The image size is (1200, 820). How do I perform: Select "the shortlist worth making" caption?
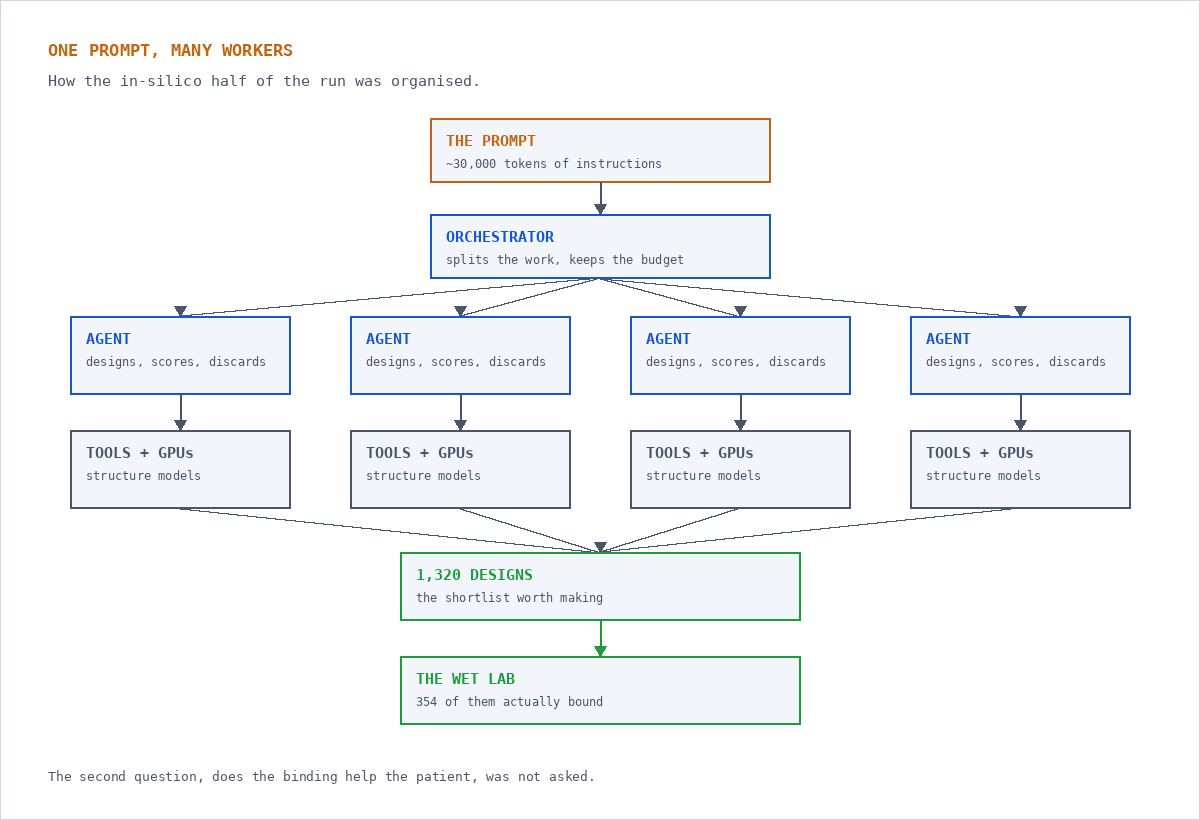pyautogui.click(x=509, y=598)
